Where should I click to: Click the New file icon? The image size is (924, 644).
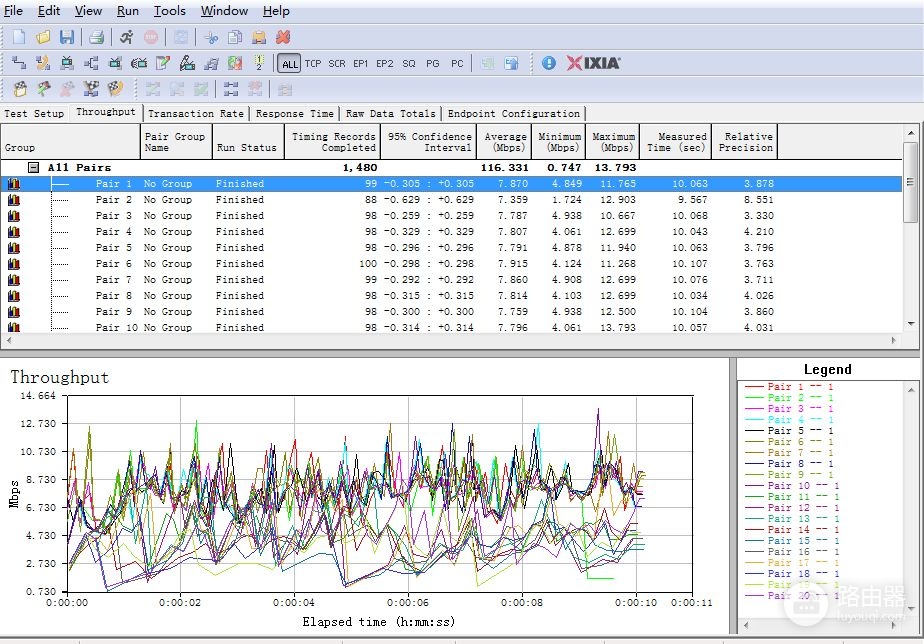click(19, 37)
